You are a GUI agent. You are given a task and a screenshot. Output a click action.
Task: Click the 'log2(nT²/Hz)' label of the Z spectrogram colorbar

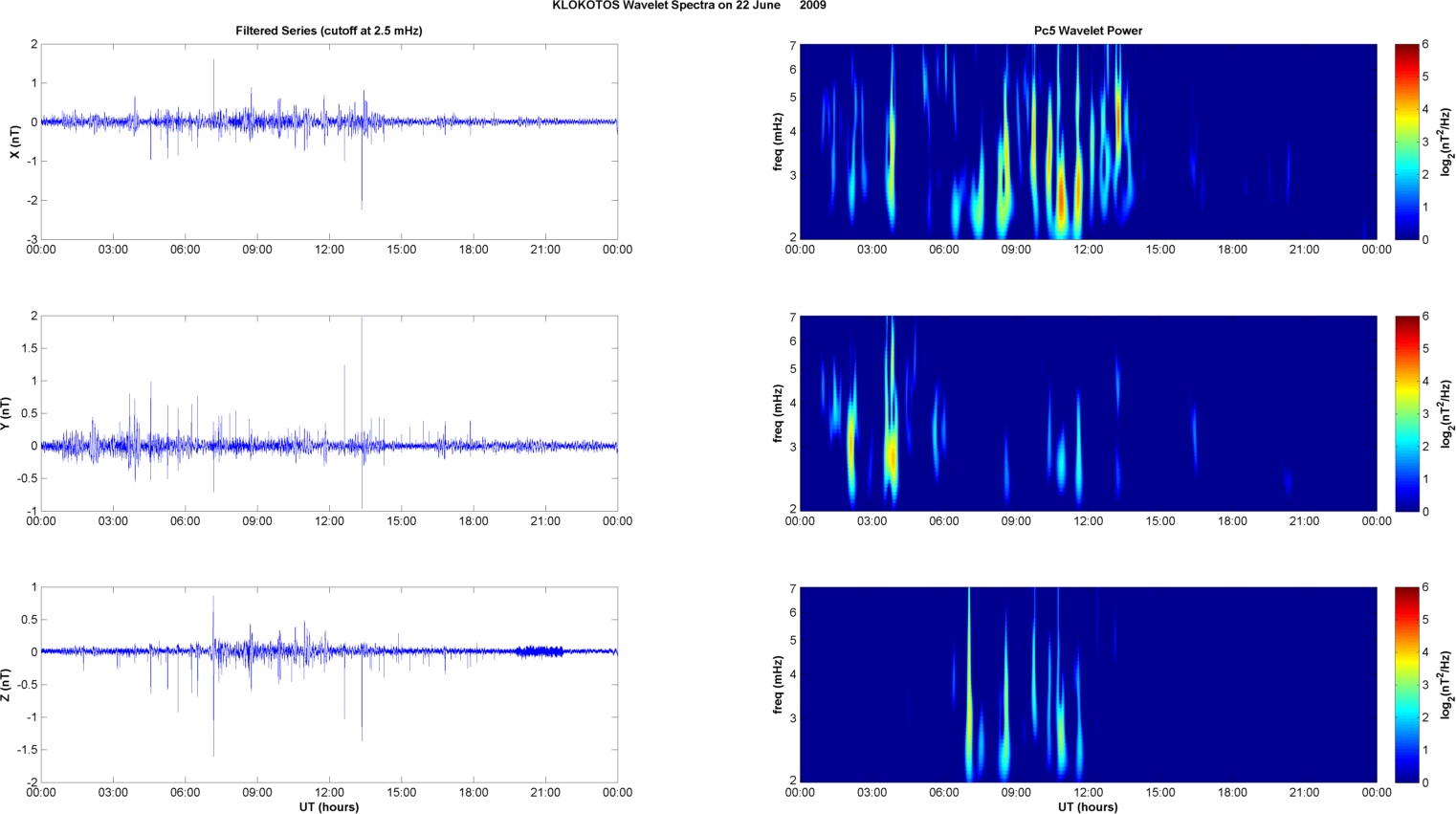(x=1447, y=685)
